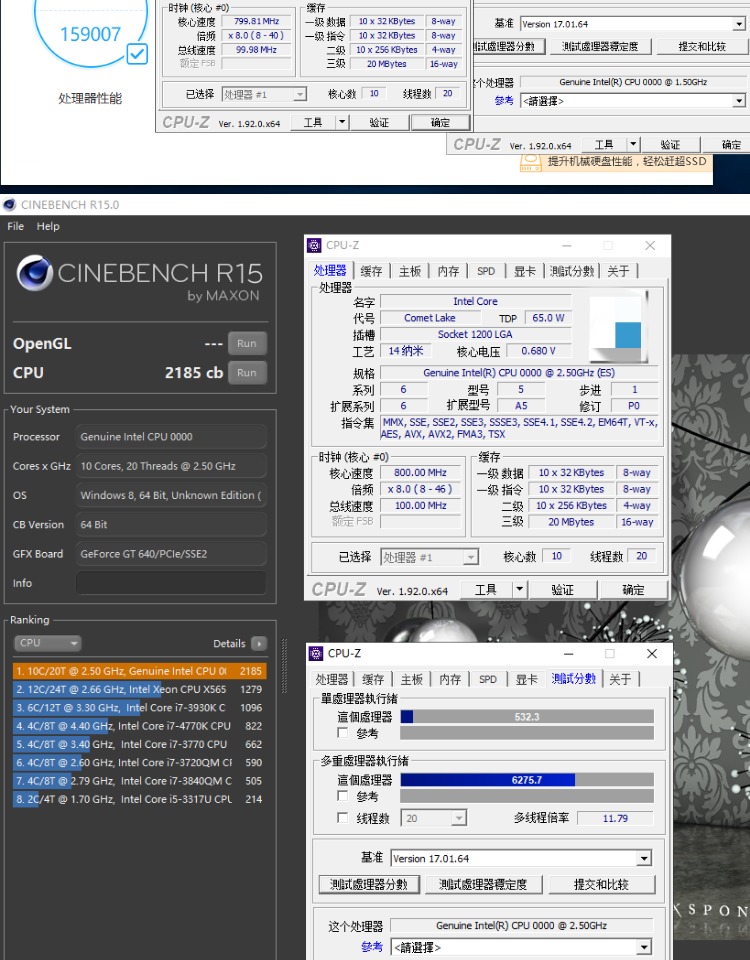The width and height of the screenshot is (750, 960).
Task: Click 确定 in the top-left CPU-Z window
Action: point(440,122)
